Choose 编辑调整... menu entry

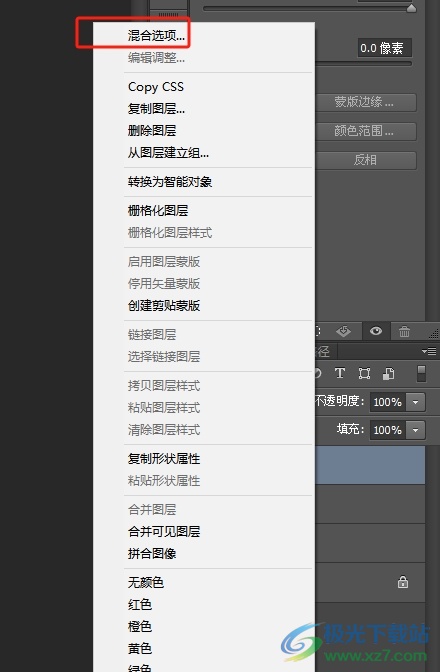(156, 57)
